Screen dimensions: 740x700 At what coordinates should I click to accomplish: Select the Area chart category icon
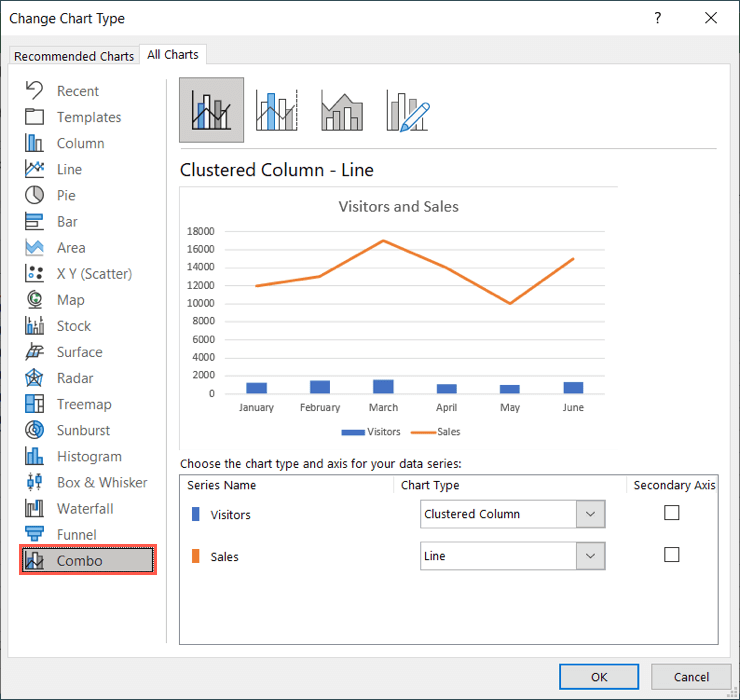(x=34, y=247)
